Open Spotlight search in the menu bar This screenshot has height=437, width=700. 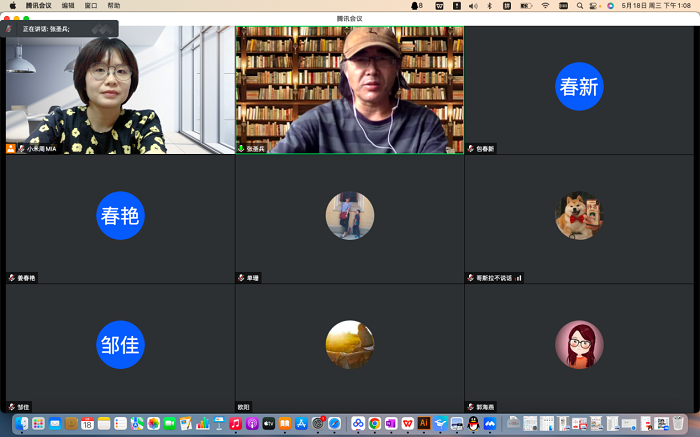(x=578, y=5)
